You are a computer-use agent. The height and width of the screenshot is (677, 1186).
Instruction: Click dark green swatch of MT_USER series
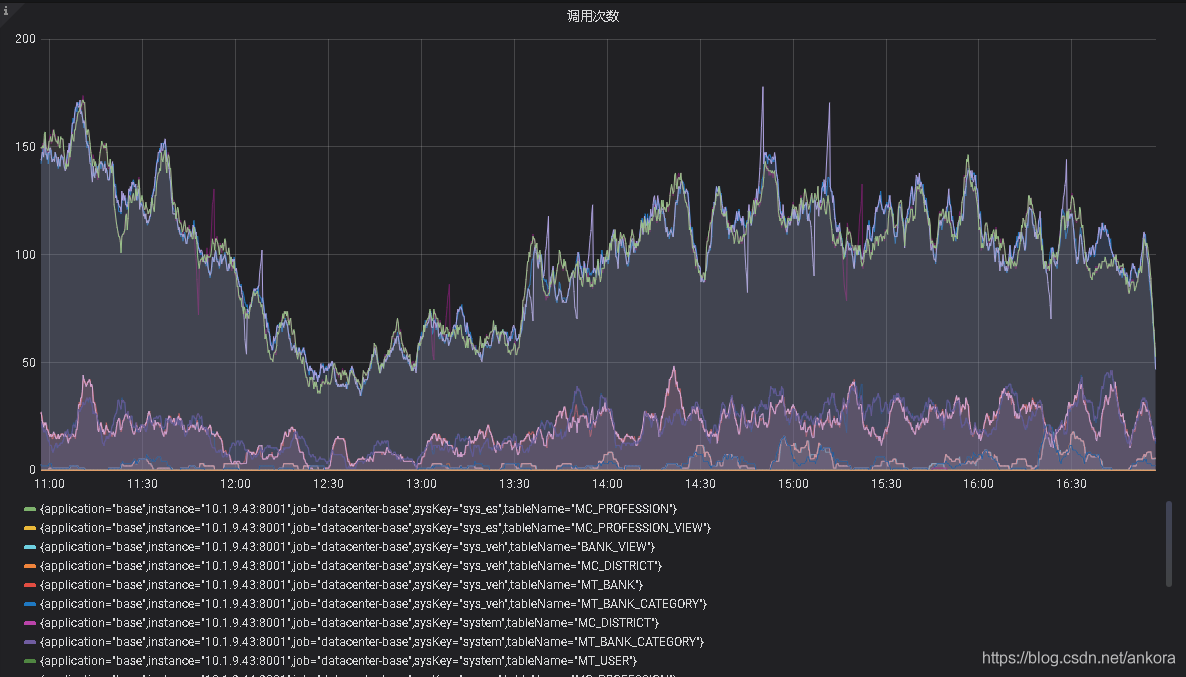[x=30, y=660]
